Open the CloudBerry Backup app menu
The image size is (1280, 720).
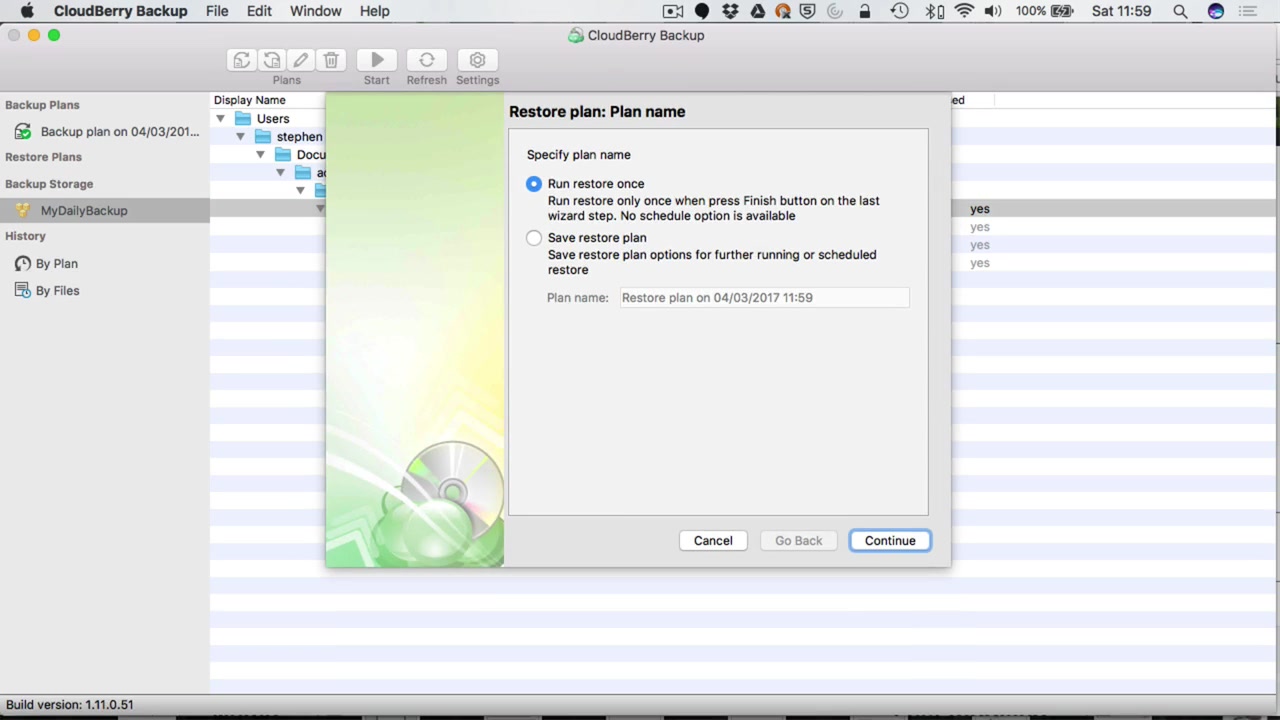(x=120, y=11)
